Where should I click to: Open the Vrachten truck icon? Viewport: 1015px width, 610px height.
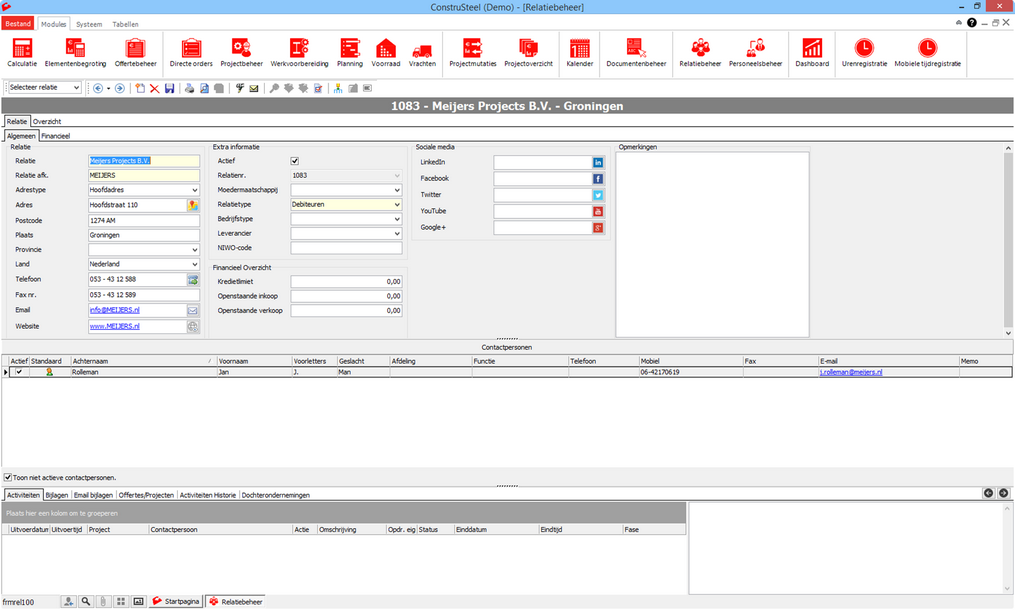422,52
